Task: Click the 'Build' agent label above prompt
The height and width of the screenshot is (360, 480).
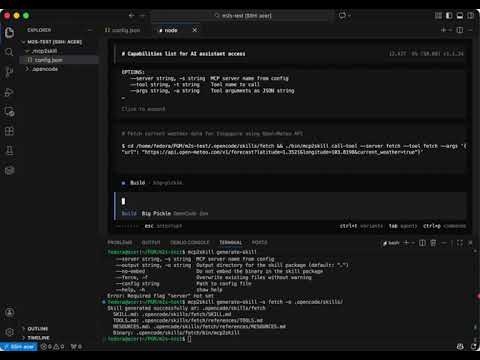Action: point(137,183)
